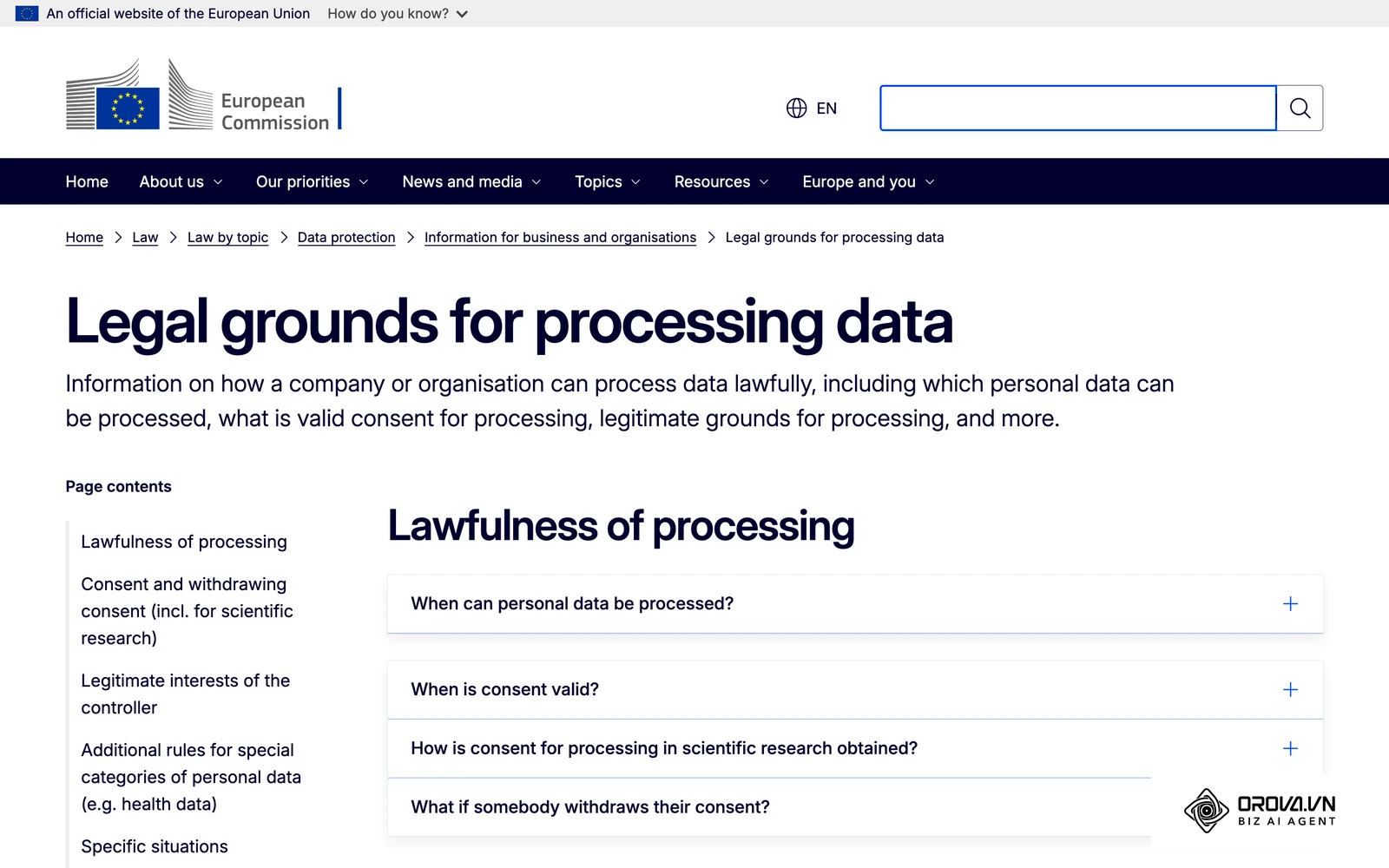Go to Home in navigation bar
1389x868 pixels.
pyautogui.click(x=87, y=181)
